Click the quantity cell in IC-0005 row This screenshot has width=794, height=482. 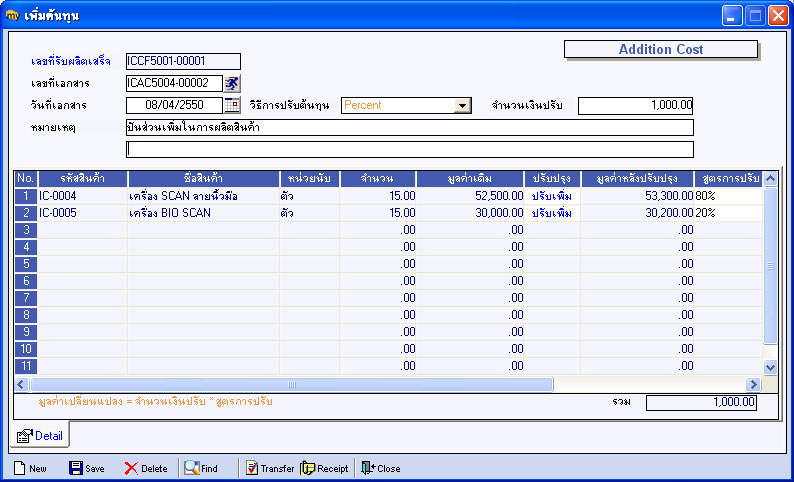(x=378, y=213)
